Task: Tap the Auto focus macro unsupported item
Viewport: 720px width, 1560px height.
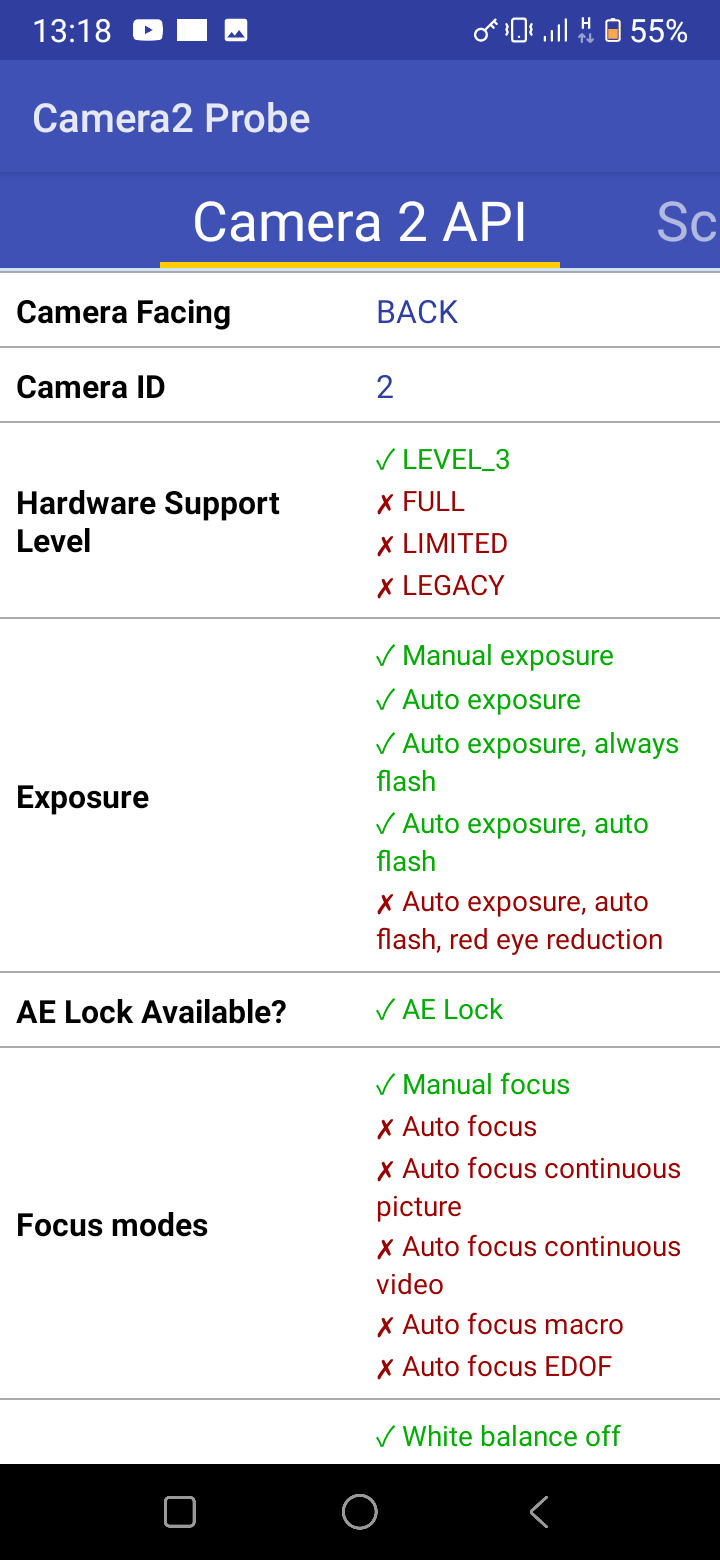Action: pyautogui.click(x=500, y=1325)
